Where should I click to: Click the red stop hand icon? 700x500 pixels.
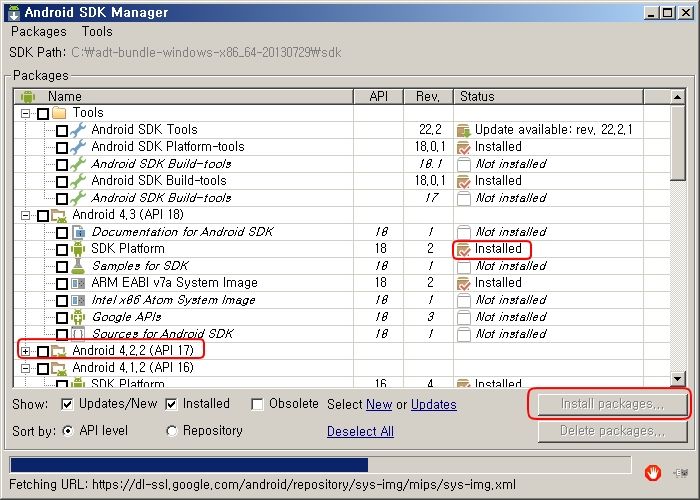(x=653, y=473)
